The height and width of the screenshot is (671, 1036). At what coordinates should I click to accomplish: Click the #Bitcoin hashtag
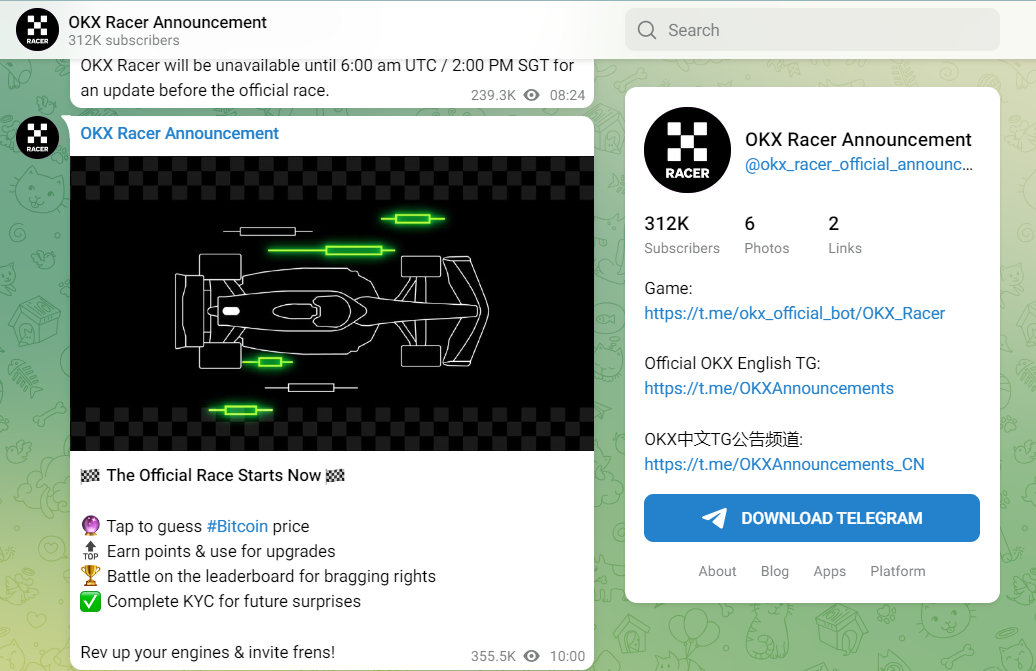(x=237, y=526)
